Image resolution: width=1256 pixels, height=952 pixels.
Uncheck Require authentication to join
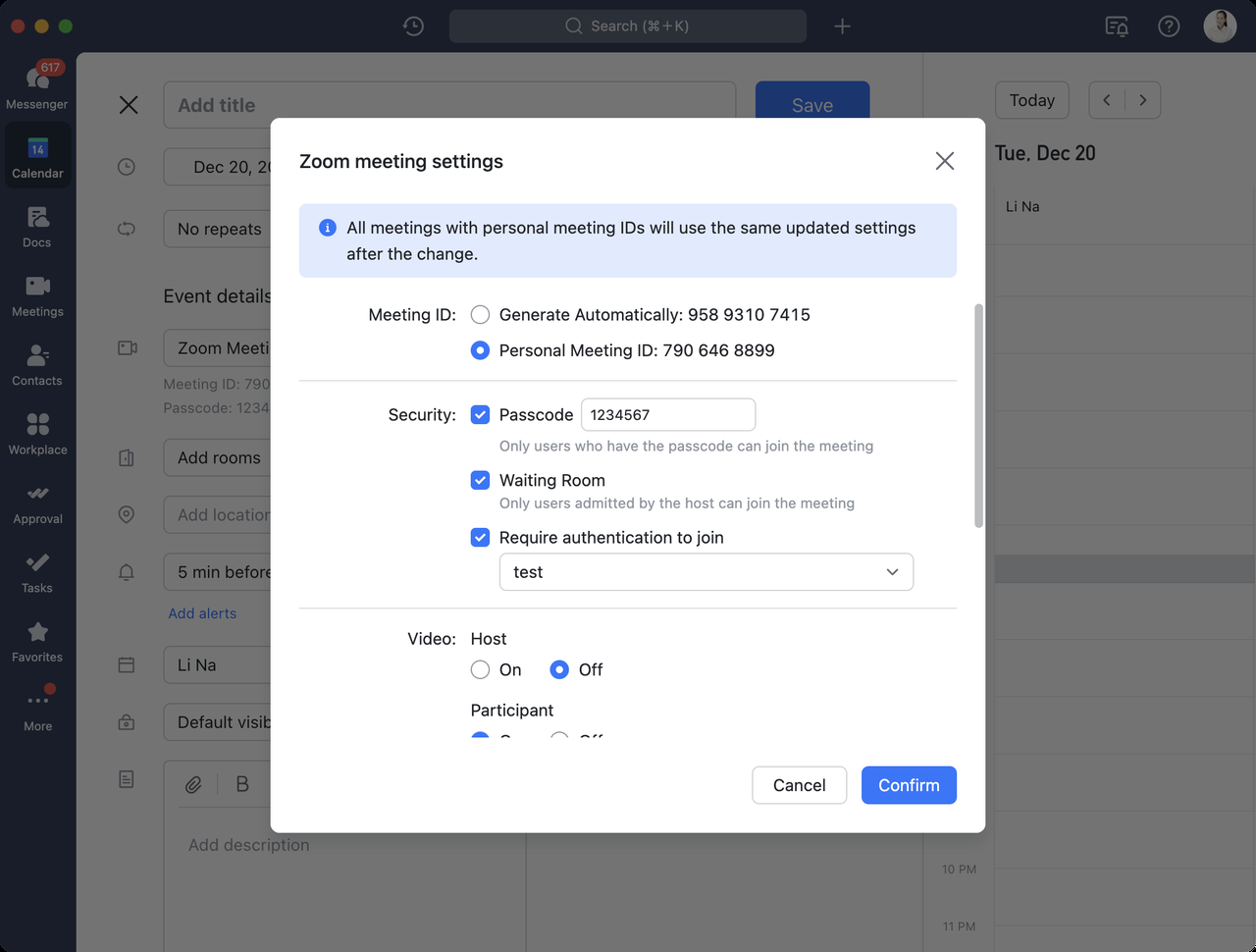(480, 538)
